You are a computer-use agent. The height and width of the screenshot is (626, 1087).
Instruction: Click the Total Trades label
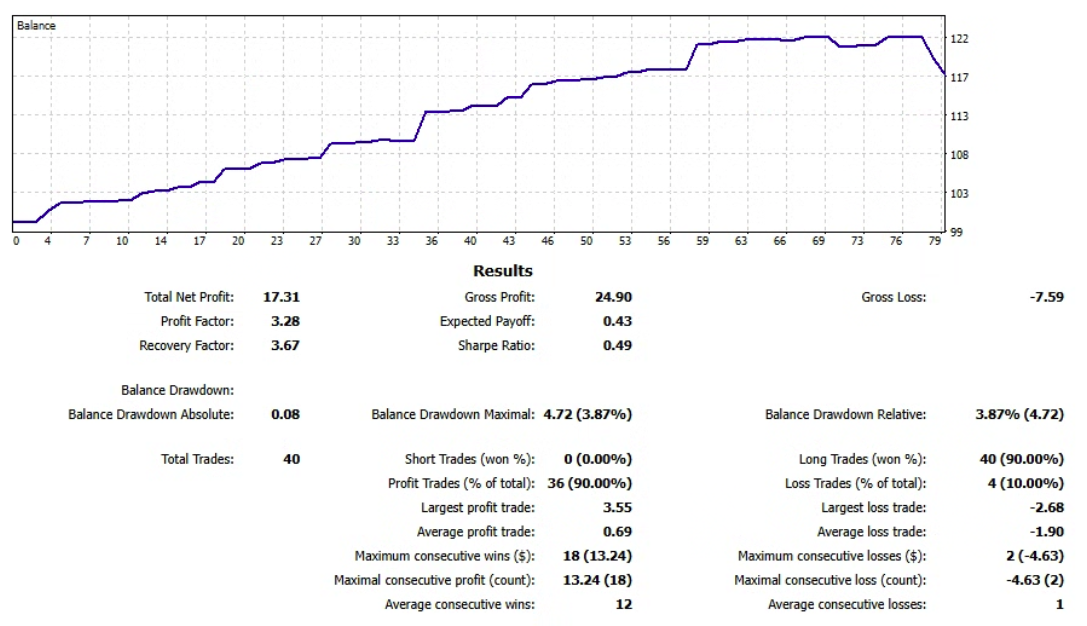pos(197,460)
